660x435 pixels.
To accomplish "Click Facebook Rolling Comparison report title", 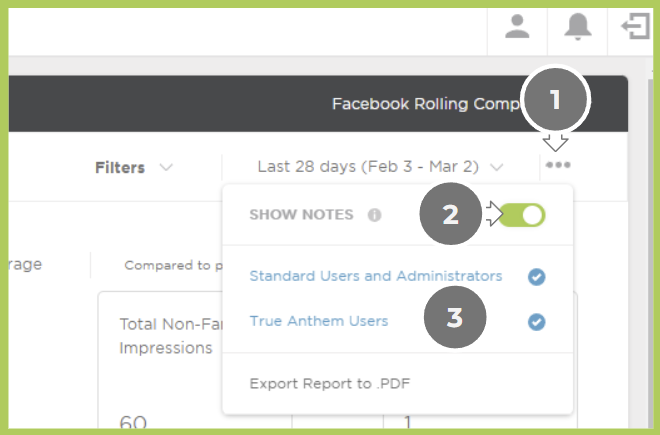I will [x=425, y=104].
